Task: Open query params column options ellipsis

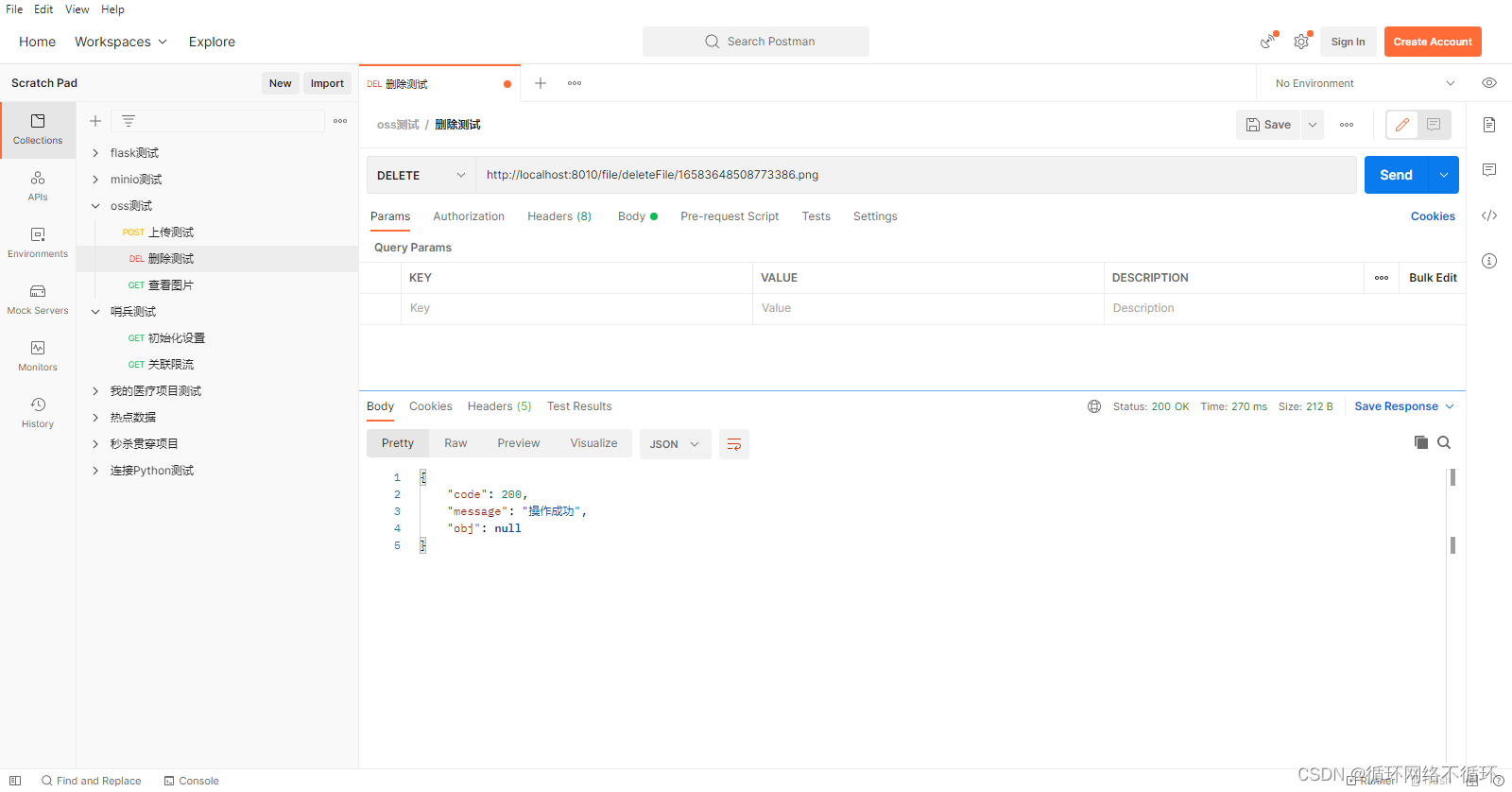Action: coord(1382,278)
